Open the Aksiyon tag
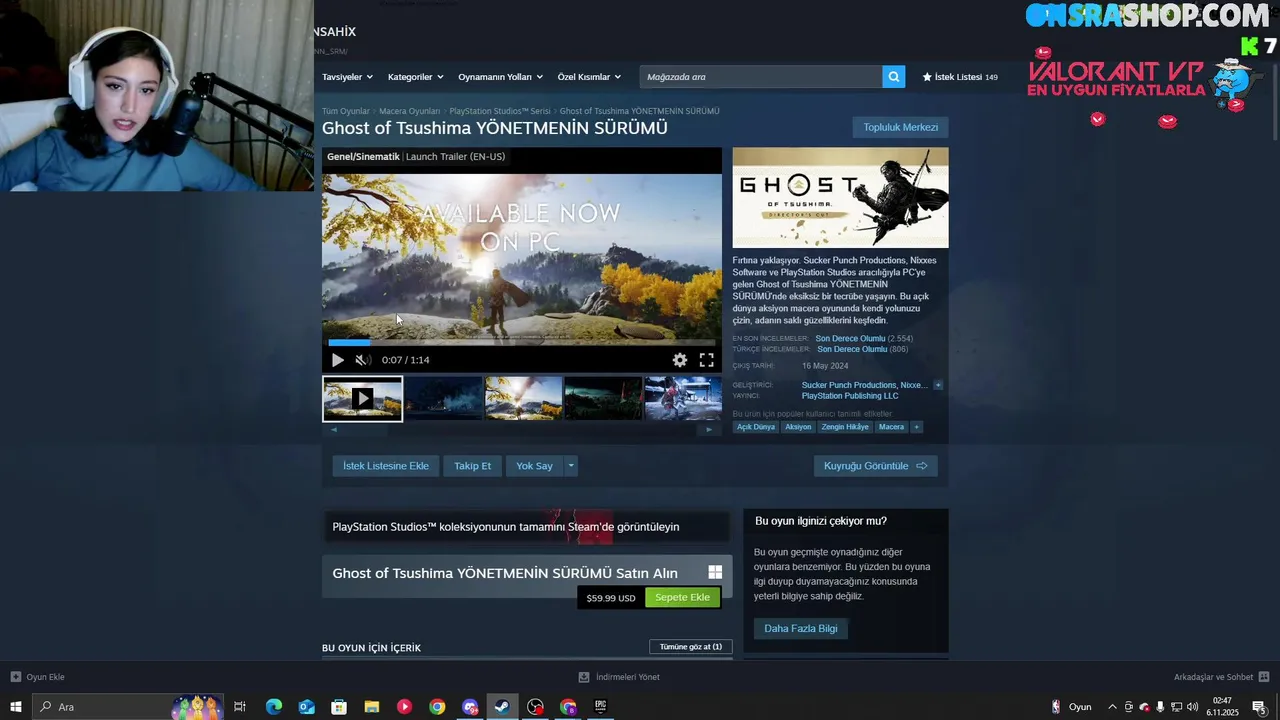1280x720 pixels. tap(798, 427)
